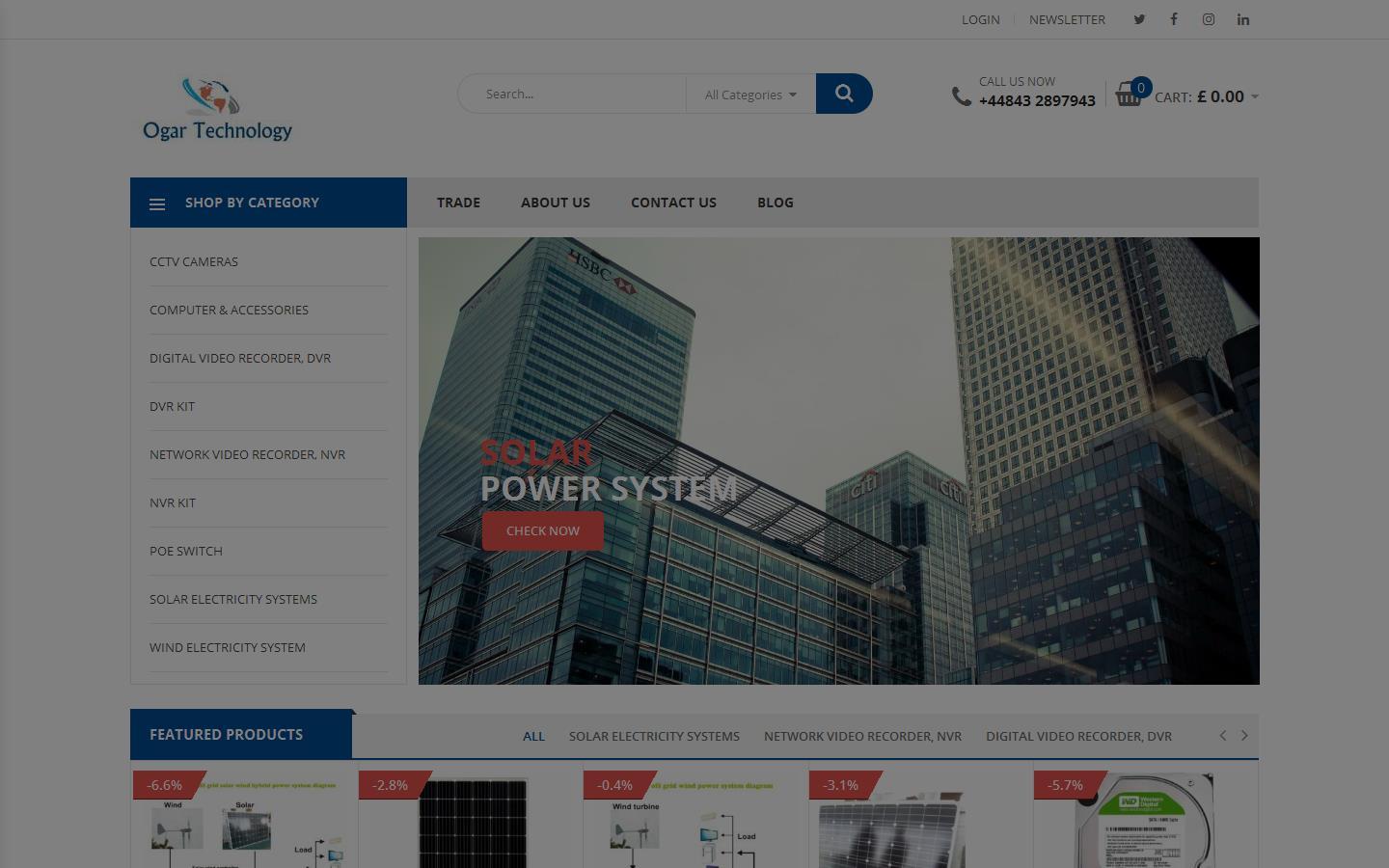Screen dimensions: 1389x868
Task: Open the Instagram social icon
Action: point(1209,19)
